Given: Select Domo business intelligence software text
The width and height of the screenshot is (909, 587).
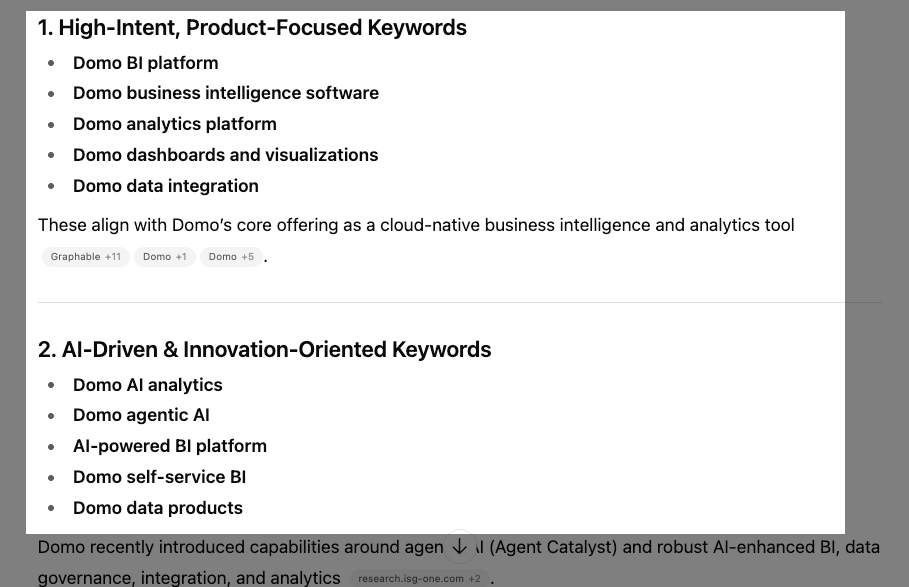Looking at the screenshot, I should click(x=225, y=93).
